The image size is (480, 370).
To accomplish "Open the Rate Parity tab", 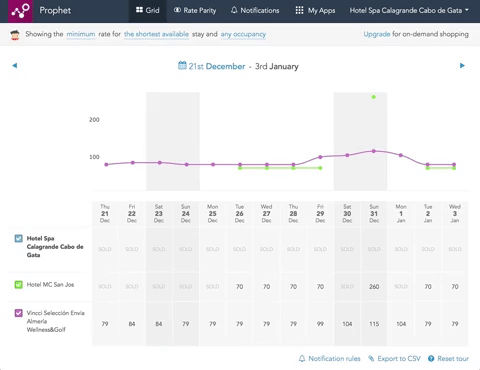I will (x=195, y=11).
